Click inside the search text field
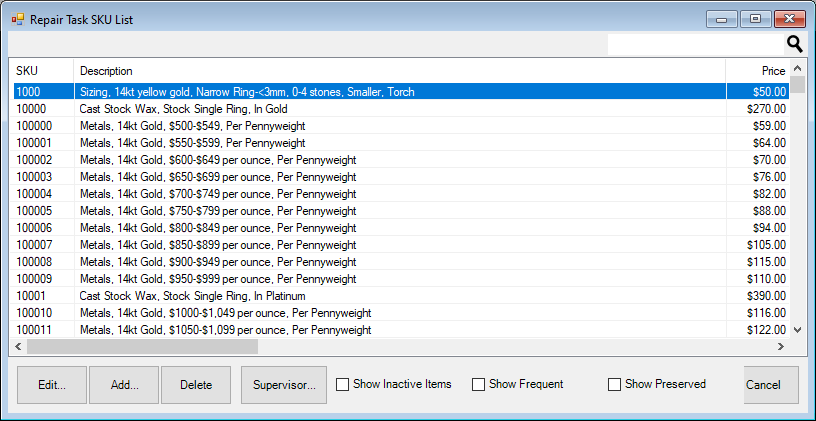The height and width of the screenshot is (421, 816). [x=695, y=44]
